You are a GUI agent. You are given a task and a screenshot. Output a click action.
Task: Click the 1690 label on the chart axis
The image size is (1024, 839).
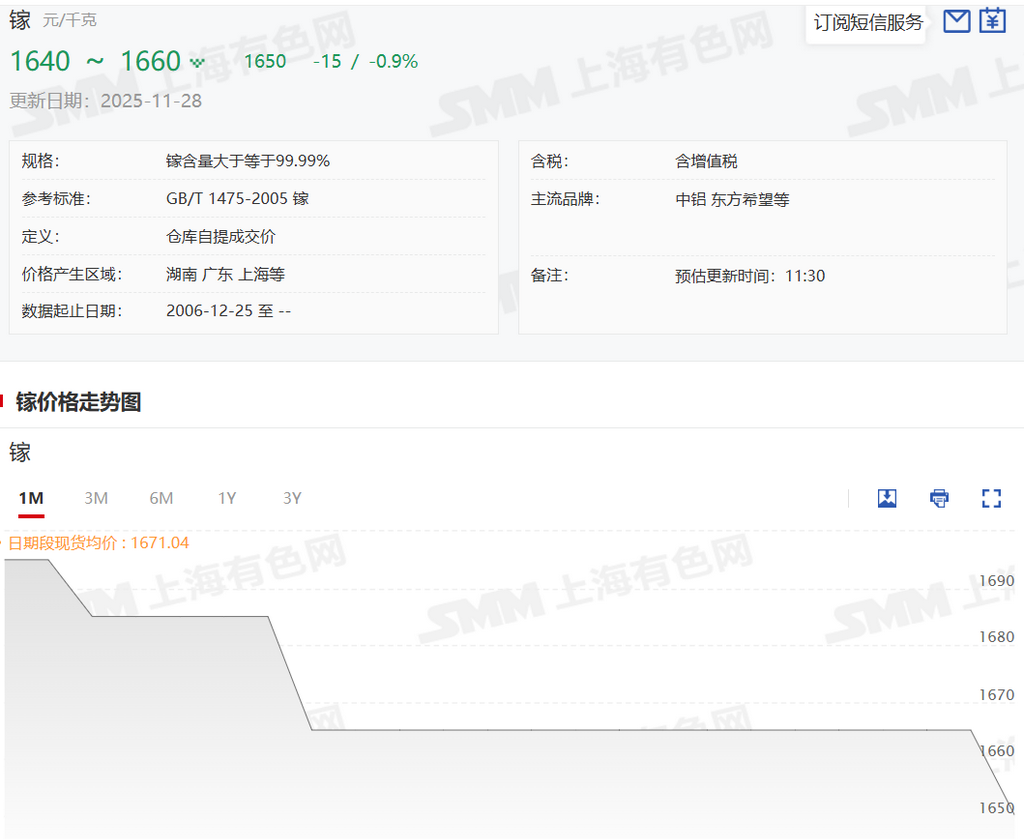(x=996, y=580)
